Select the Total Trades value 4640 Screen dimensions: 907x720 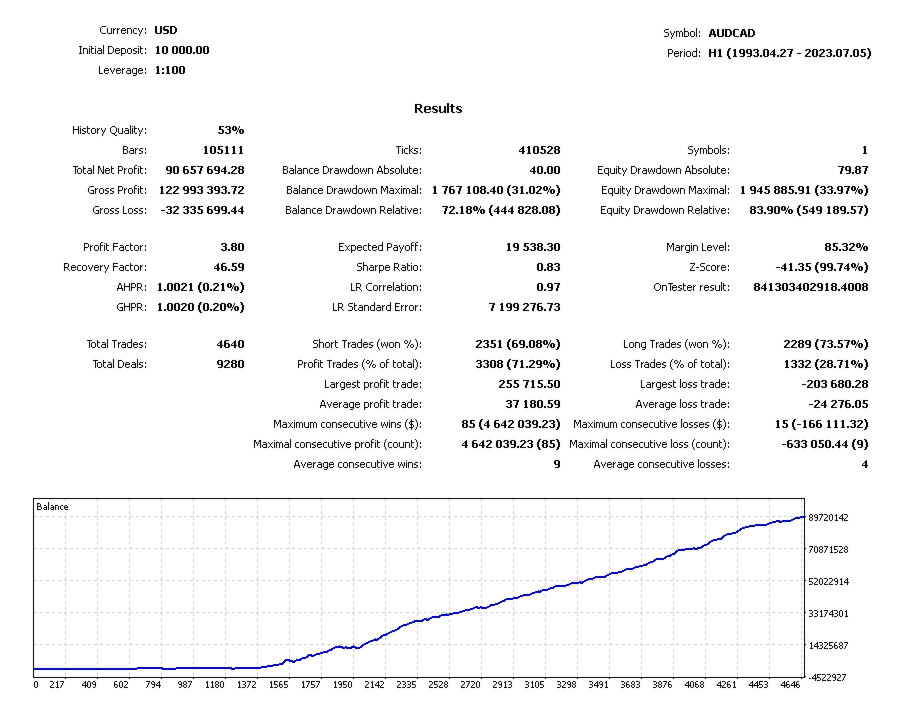[x=230, y=344]
